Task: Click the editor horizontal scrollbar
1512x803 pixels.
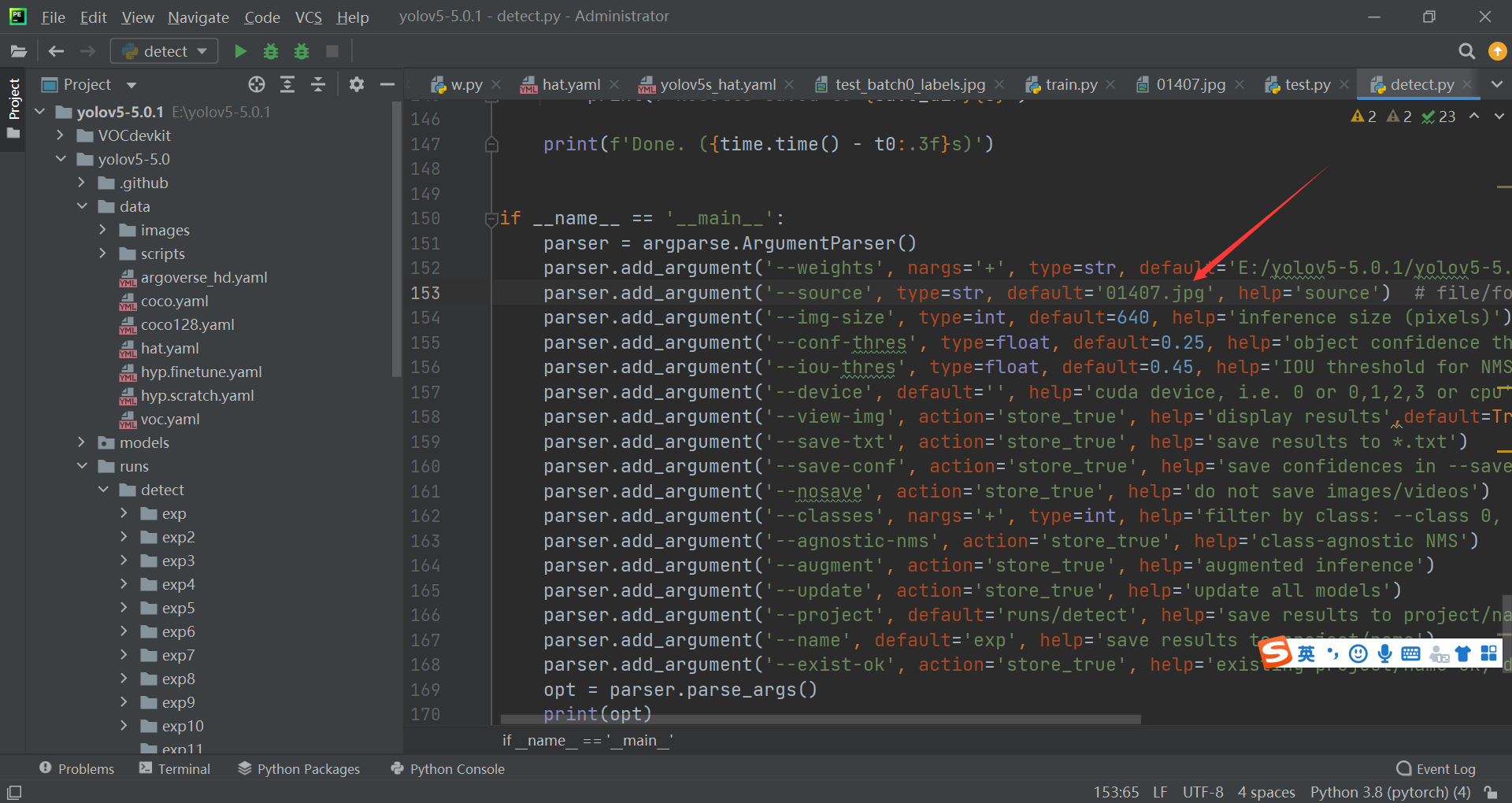Action: click(x=821, y=720)
